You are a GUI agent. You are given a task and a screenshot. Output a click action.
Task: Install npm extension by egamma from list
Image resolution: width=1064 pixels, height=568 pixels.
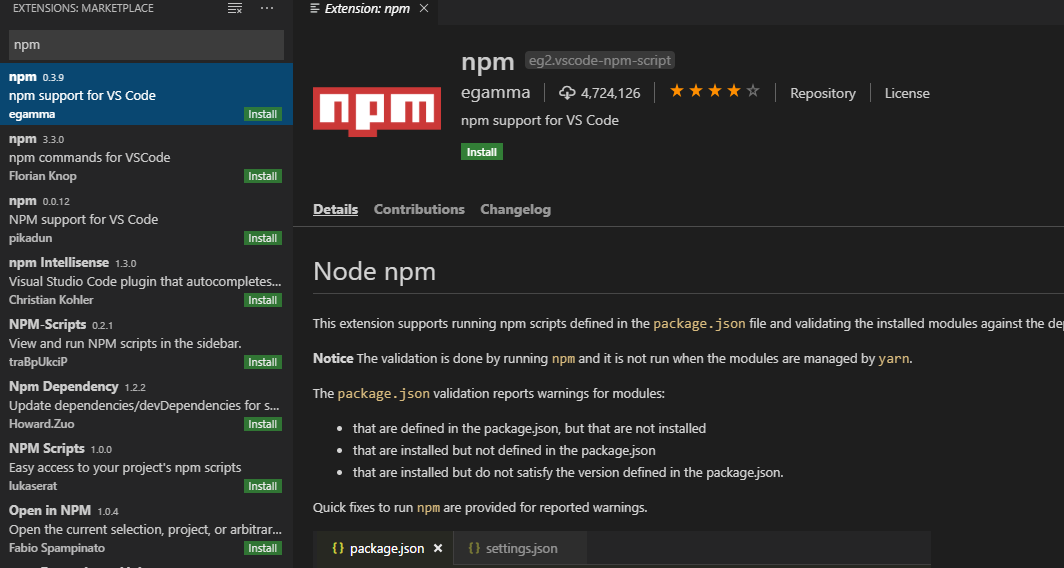click(x=263, y=114)
